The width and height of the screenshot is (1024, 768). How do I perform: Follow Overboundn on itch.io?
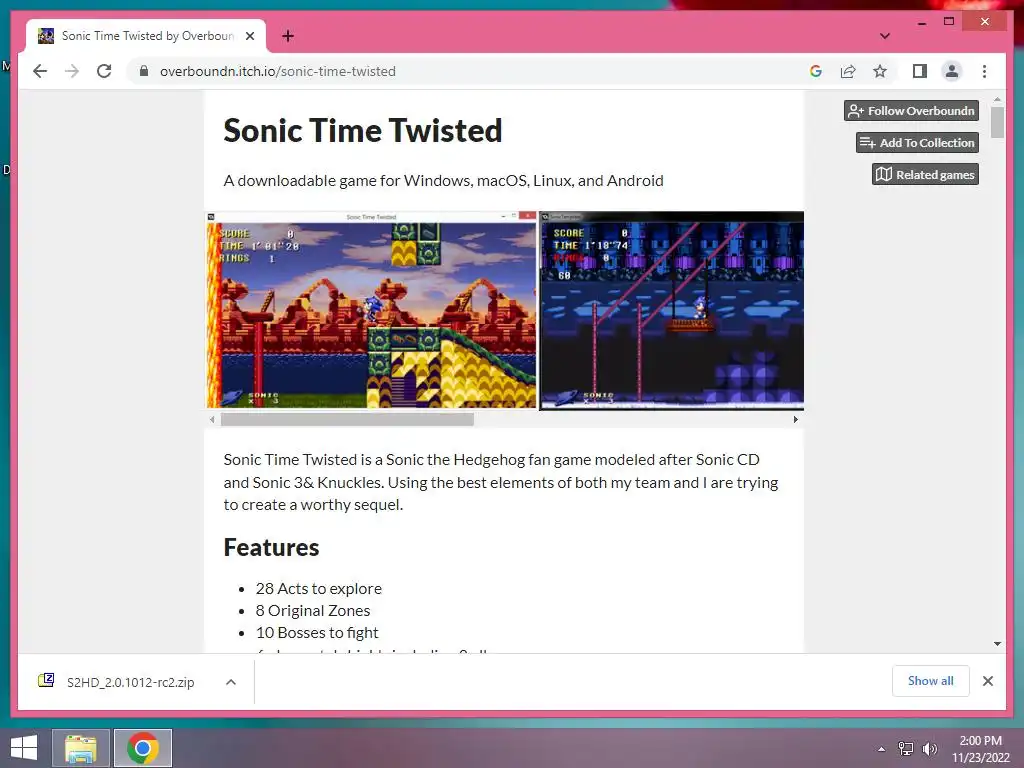[x=911, y=110]
